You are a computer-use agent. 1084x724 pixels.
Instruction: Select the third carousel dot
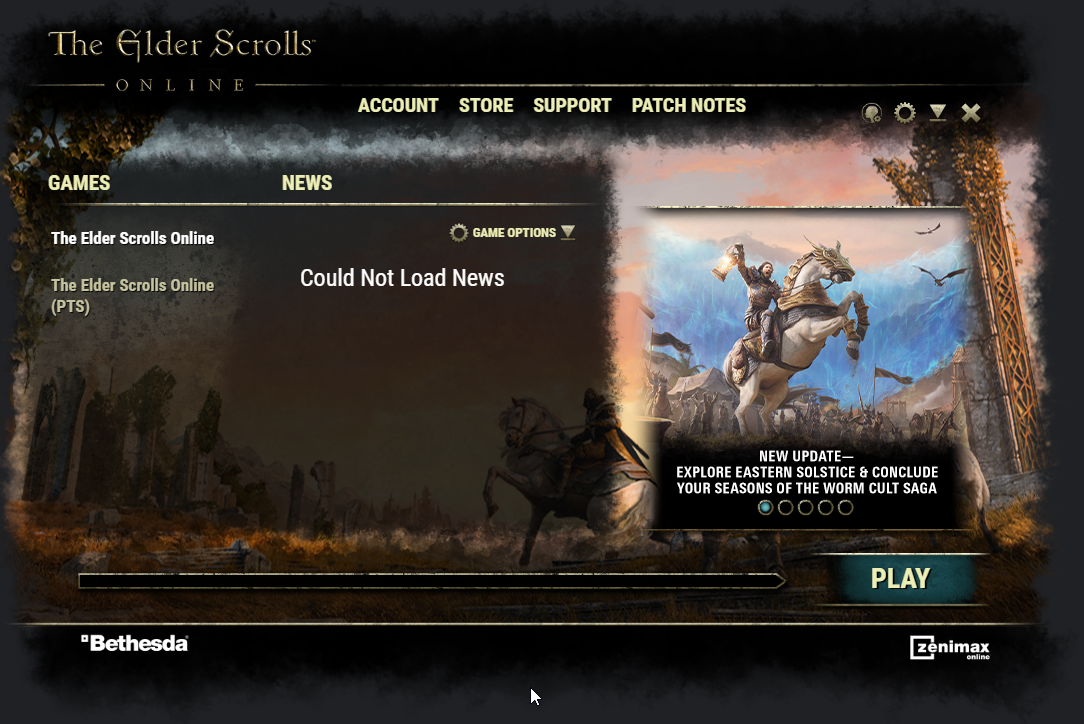[x=805, y=508]
